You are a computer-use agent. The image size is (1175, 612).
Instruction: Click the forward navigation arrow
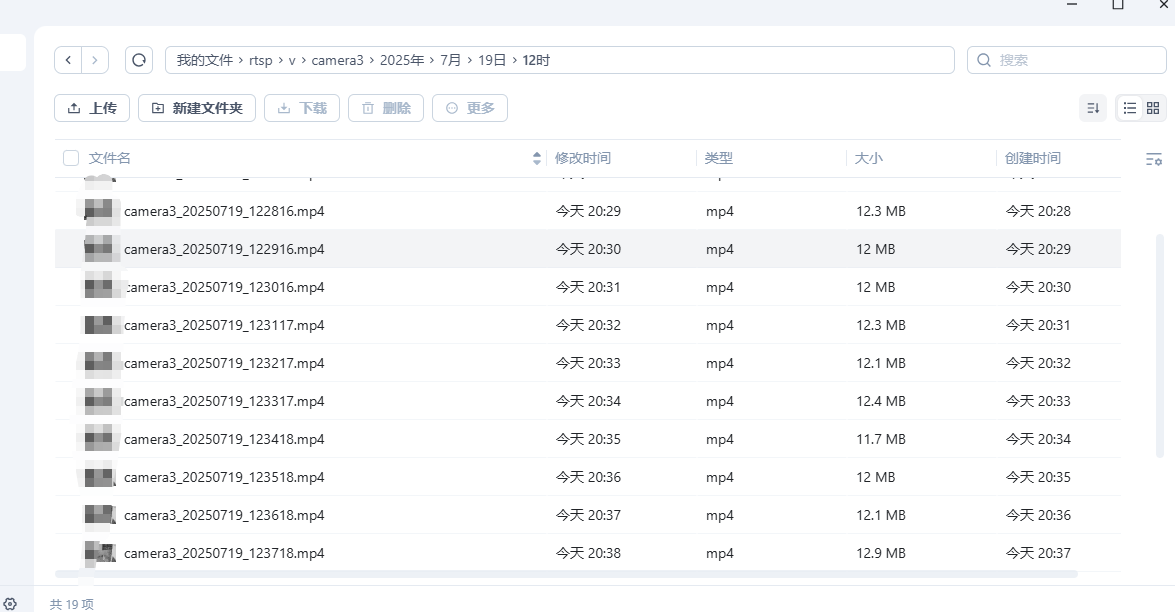coord(95,60)
